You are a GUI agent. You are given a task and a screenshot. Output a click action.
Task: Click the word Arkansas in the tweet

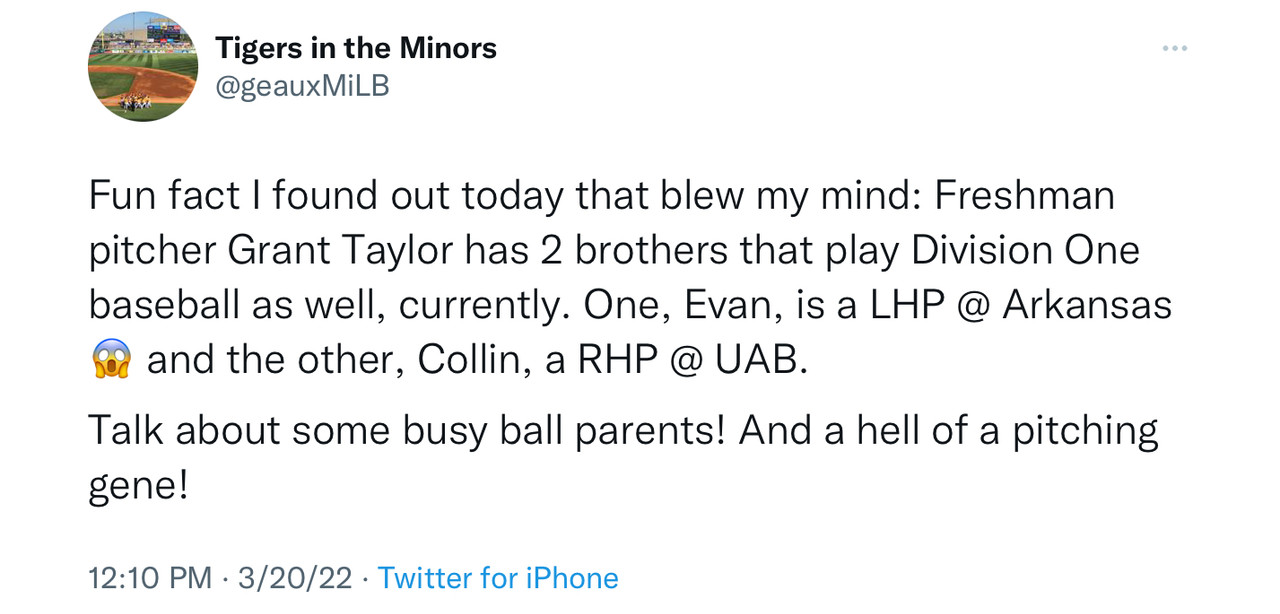[1087, 305]
